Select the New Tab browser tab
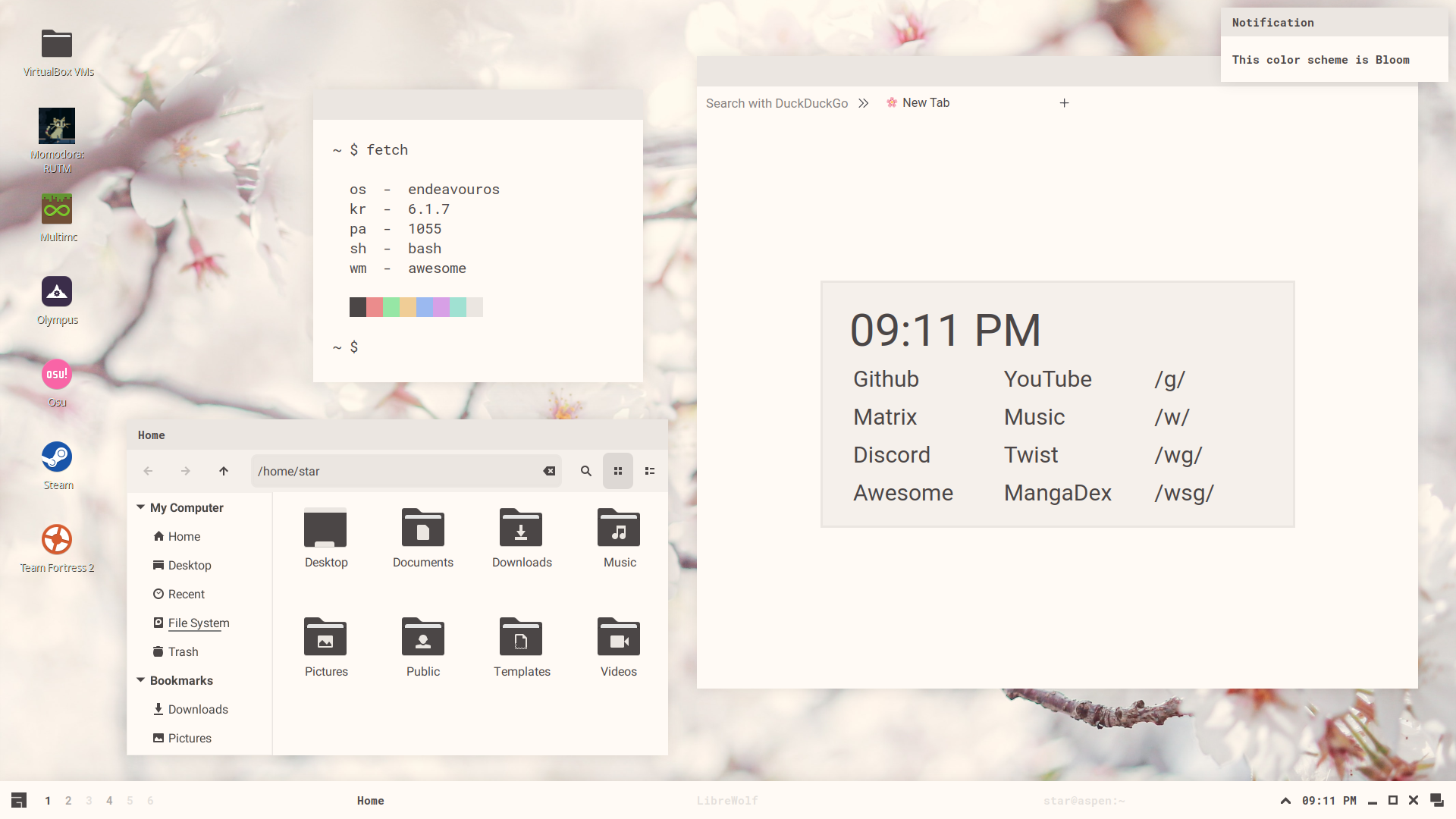 925,103
